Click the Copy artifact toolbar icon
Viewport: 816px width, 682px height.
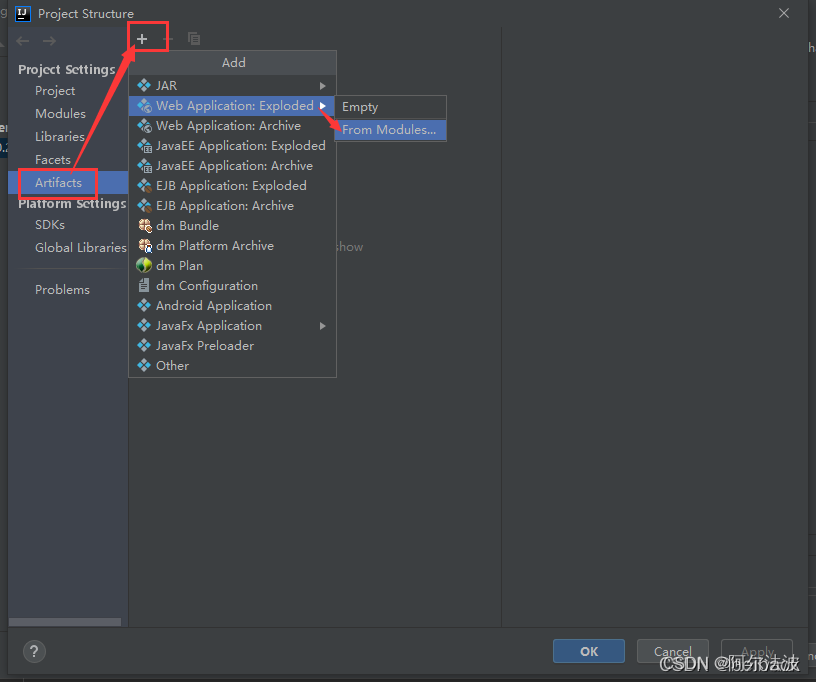pos(194,39)
